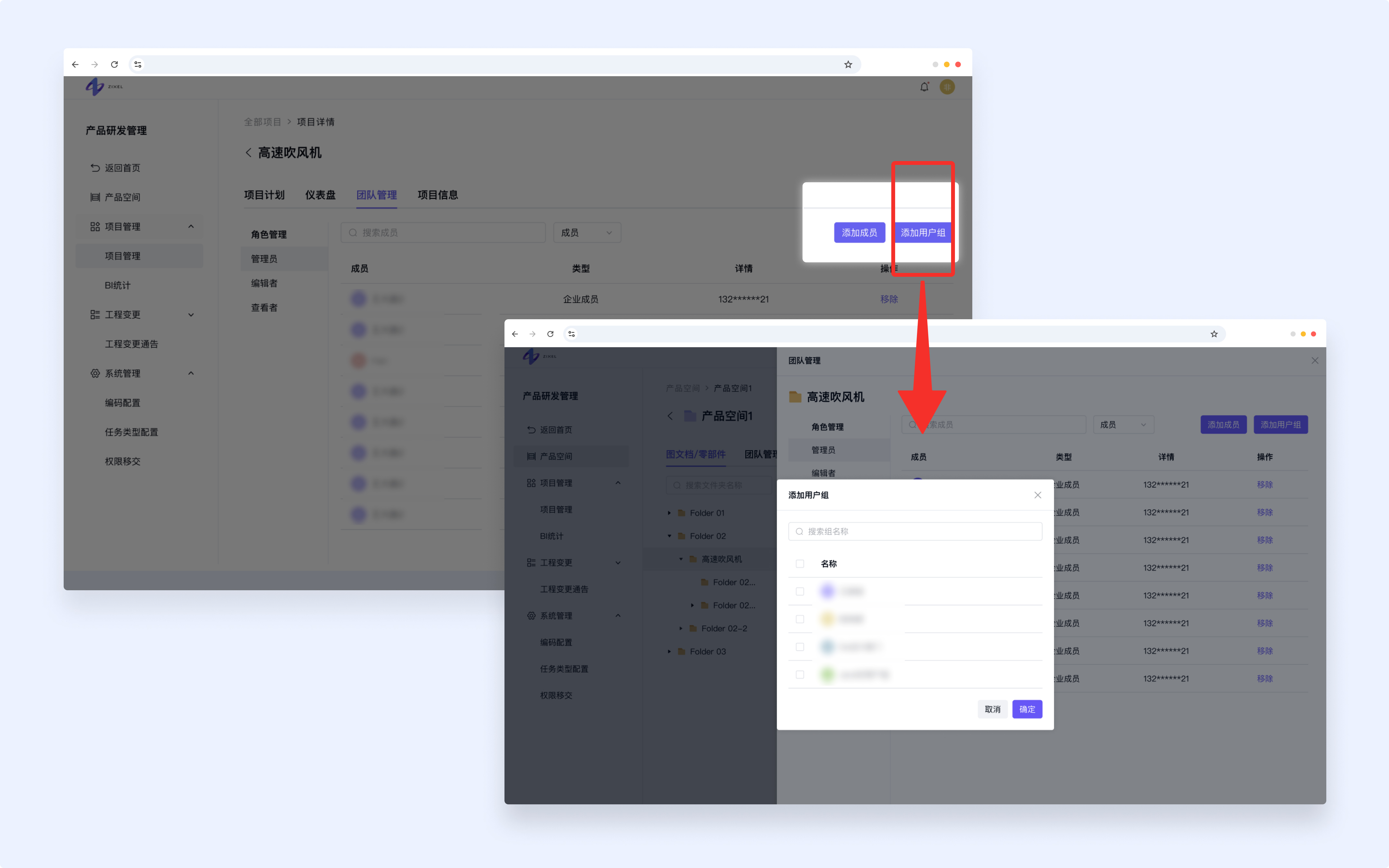
Task: Open 成员 dropdown in 团队管理 panel
Action: pos(1123,425)
